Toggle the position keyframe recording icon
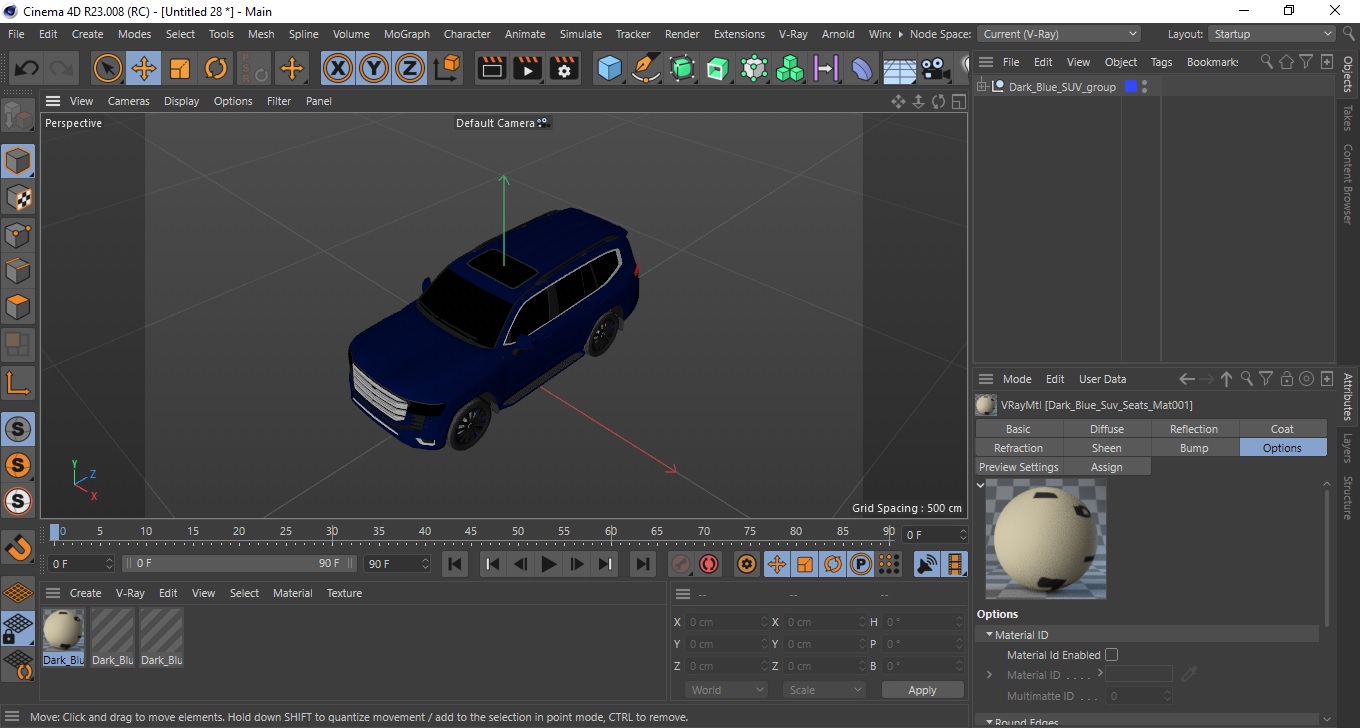1360x728 pixels. (x=777, y=564)
